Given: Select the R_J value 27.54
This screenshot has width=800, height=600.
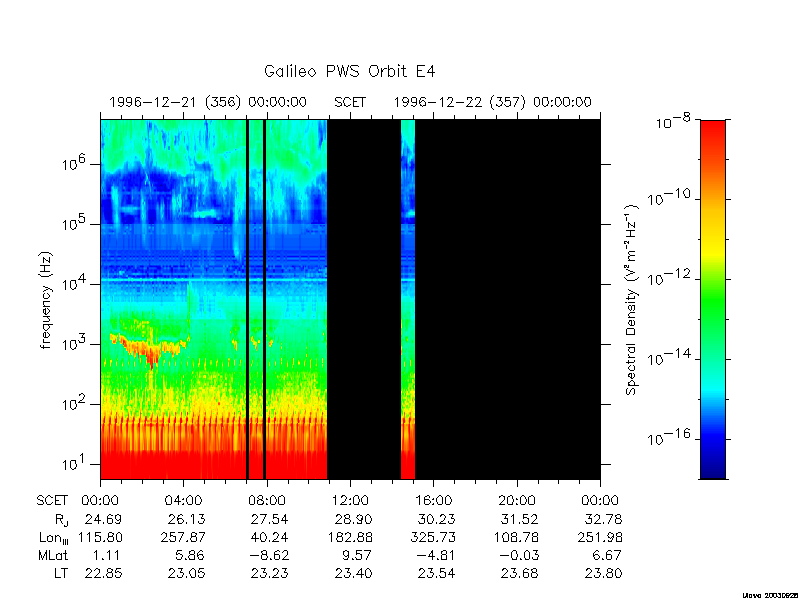Looking at the screenshot, I should pos(269,519).
